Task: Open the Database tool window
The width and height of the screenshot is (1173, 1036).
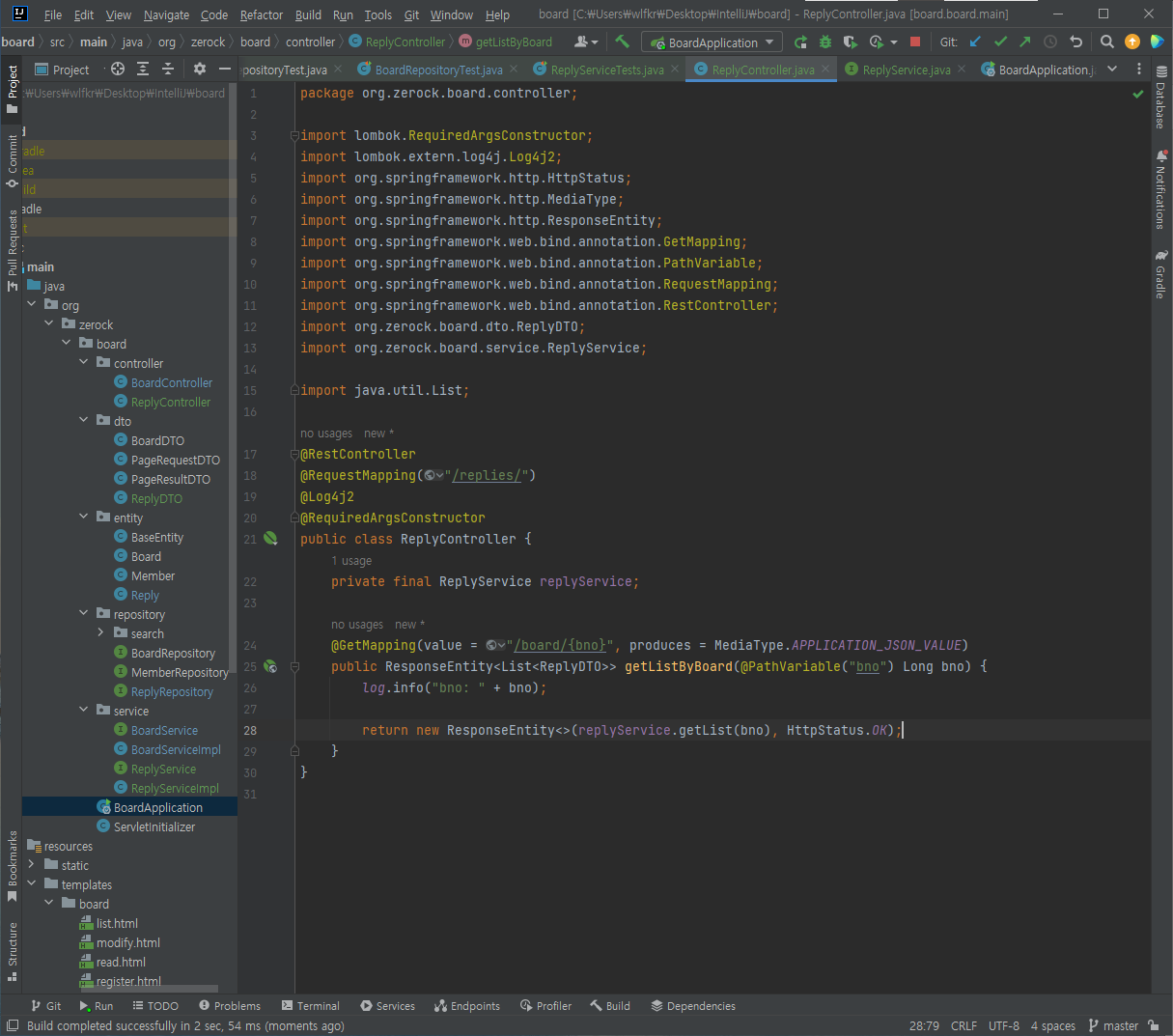Action: click(x=1160, y=98)
